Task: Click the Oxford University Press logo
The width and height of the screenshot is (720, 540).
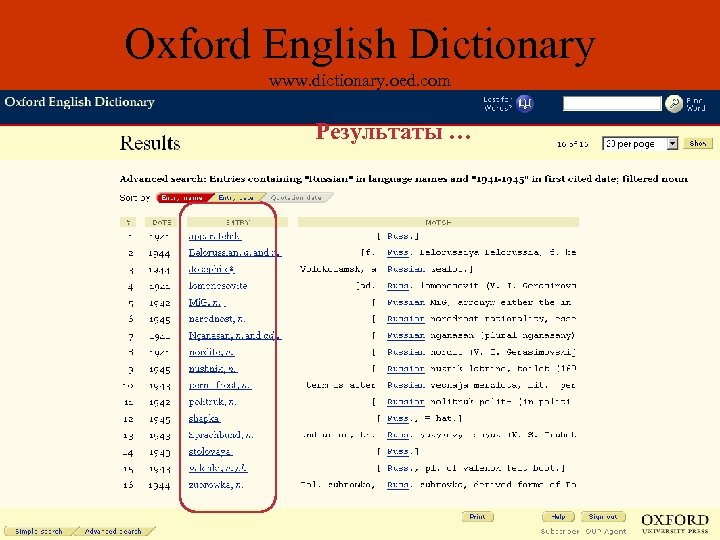Action: 675,523
